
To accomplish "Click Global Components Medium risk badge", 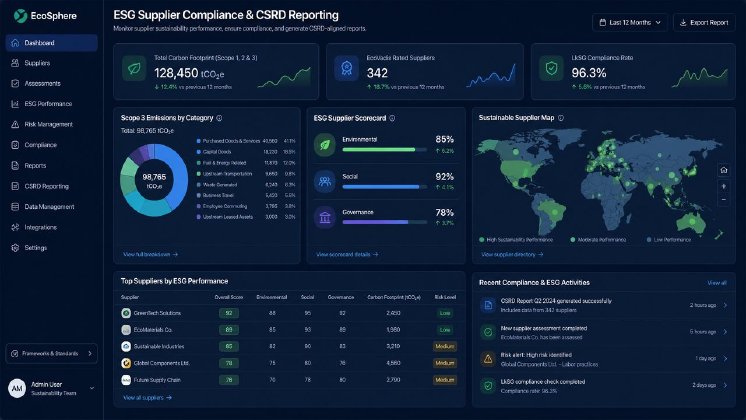I will coord(445,363).
